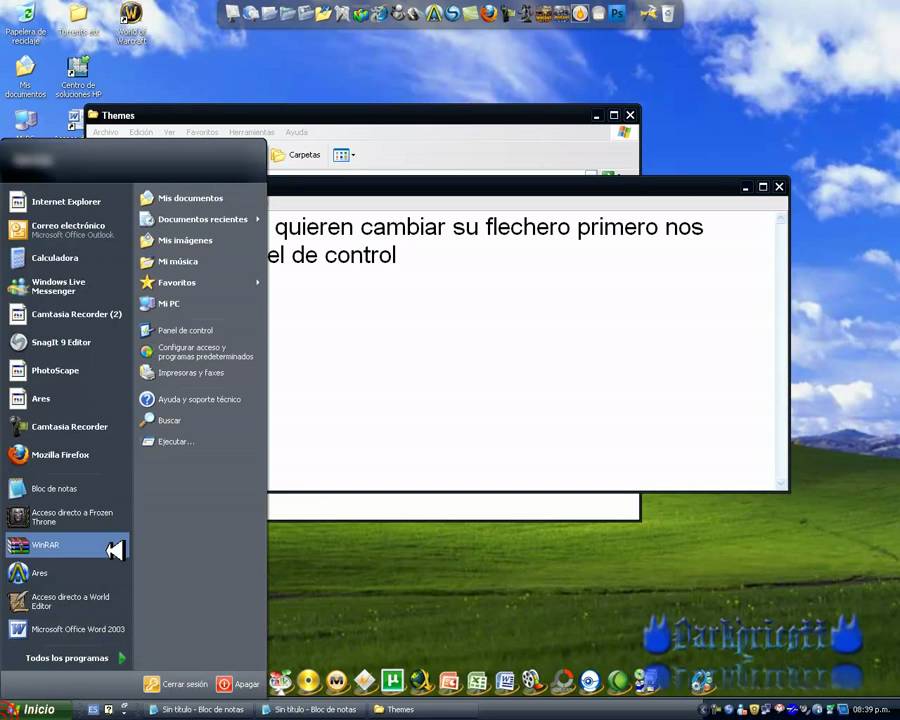Click Firefox icon in top dock
Viewport: 900px width, 720px height.
(x=488, y=13)
